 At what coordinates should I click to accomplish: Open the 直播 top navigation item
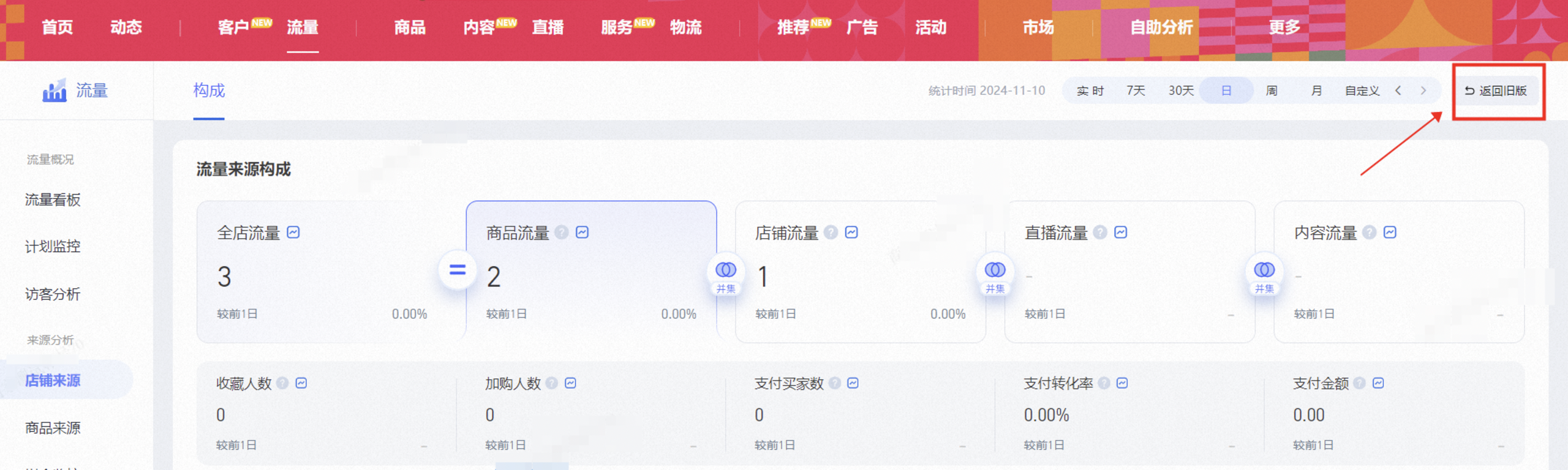point(548,28)
